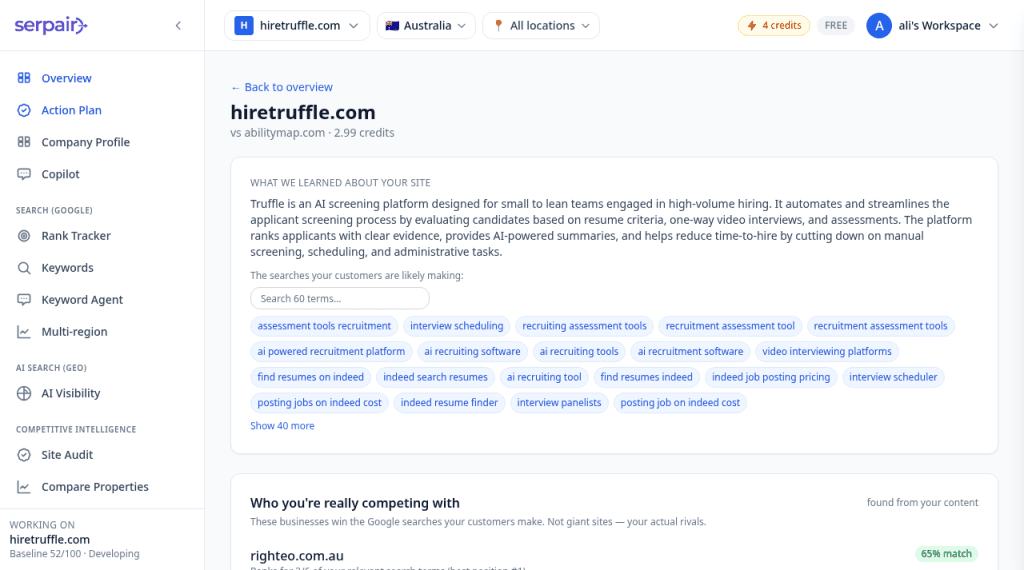Screen dimensions: 1024x570
Task: Click the Copilot chat bubble icon
Action: 24,174
